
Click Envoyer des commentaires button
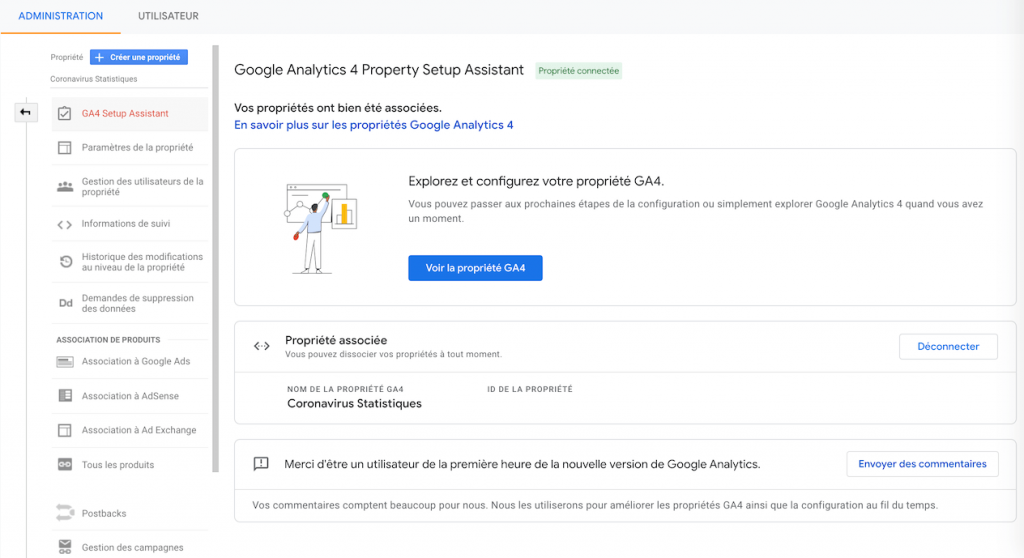pyautogui.click(x=922, y=464)
